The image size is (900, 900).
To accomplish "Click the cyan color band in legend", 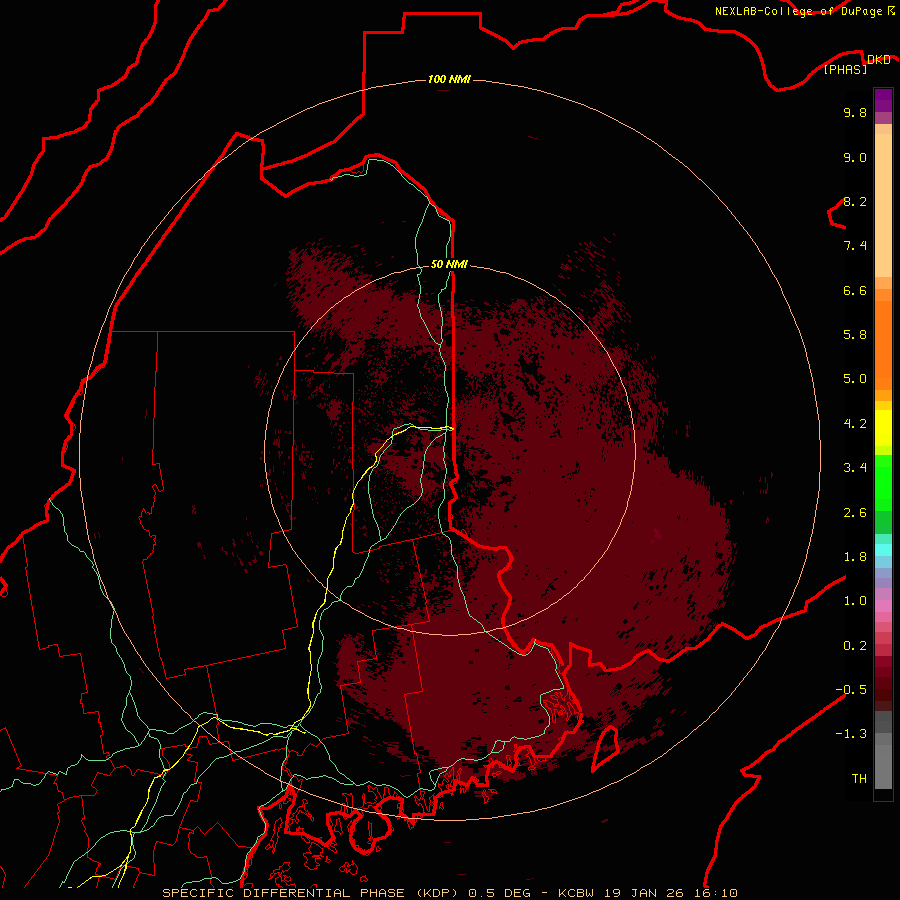I will coord(883,550).
